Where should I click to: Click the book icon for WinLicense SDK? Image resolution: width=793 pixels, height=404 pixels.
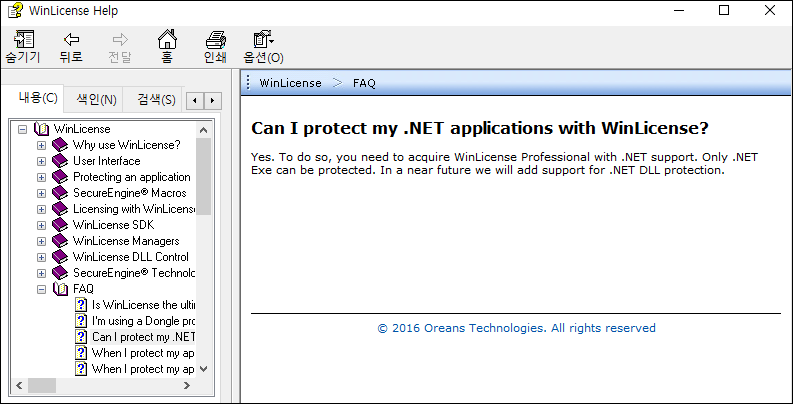60,225
